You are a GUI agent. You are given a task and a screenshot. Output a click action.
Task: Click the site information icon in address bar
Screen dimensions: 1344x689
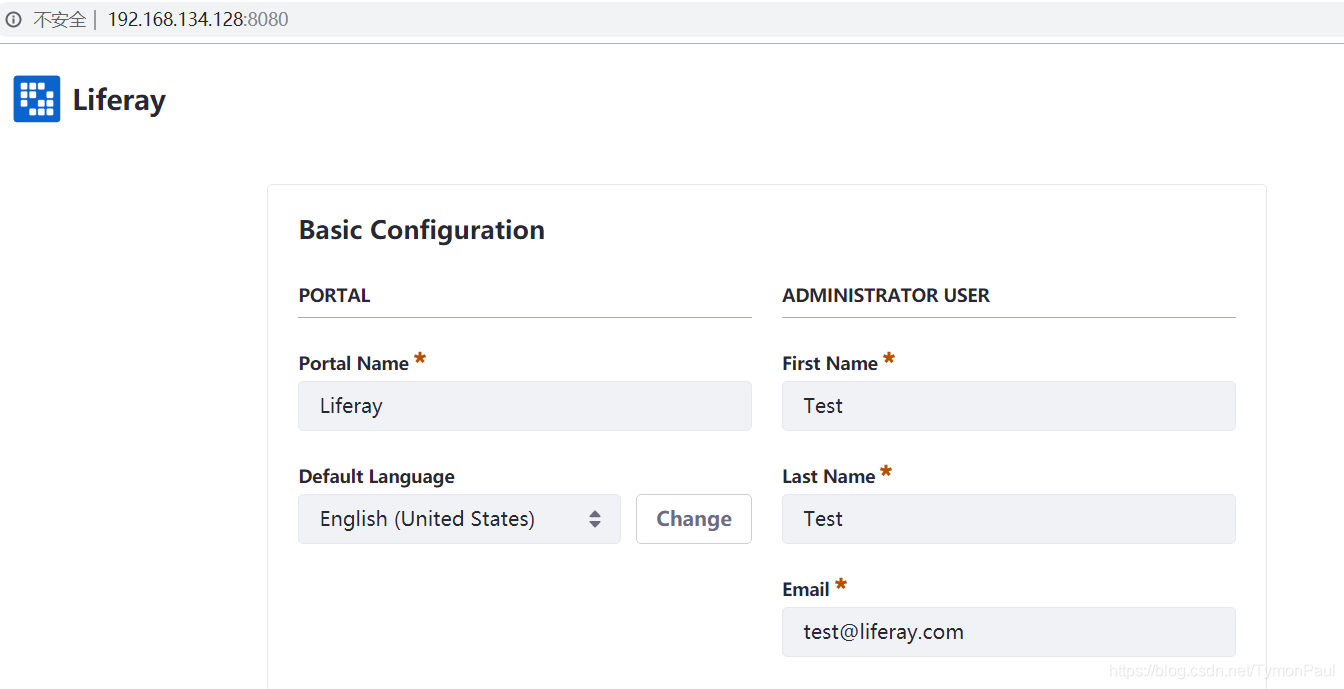(13, 20)
